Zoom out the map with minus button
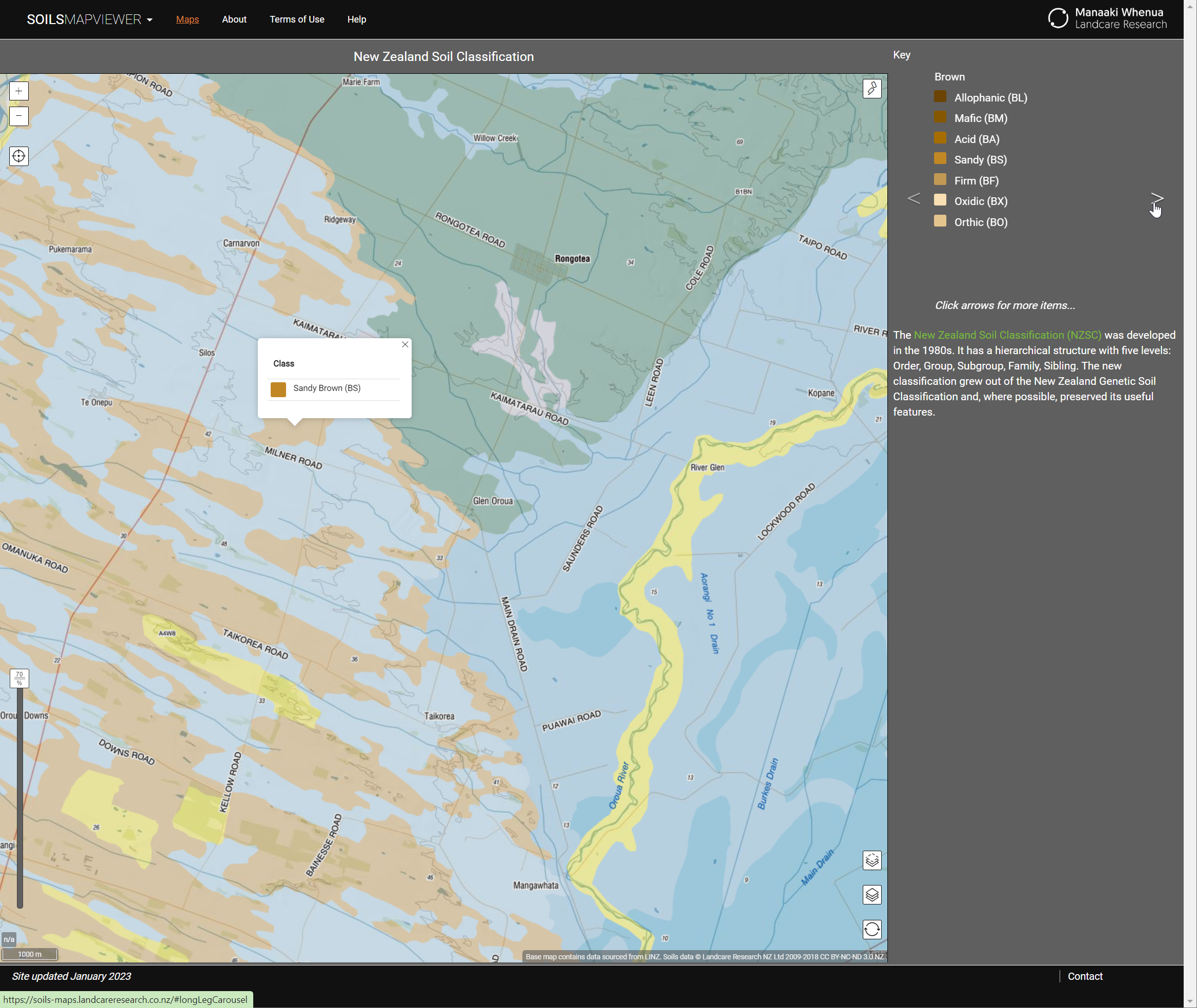 [x=19, y=116]
